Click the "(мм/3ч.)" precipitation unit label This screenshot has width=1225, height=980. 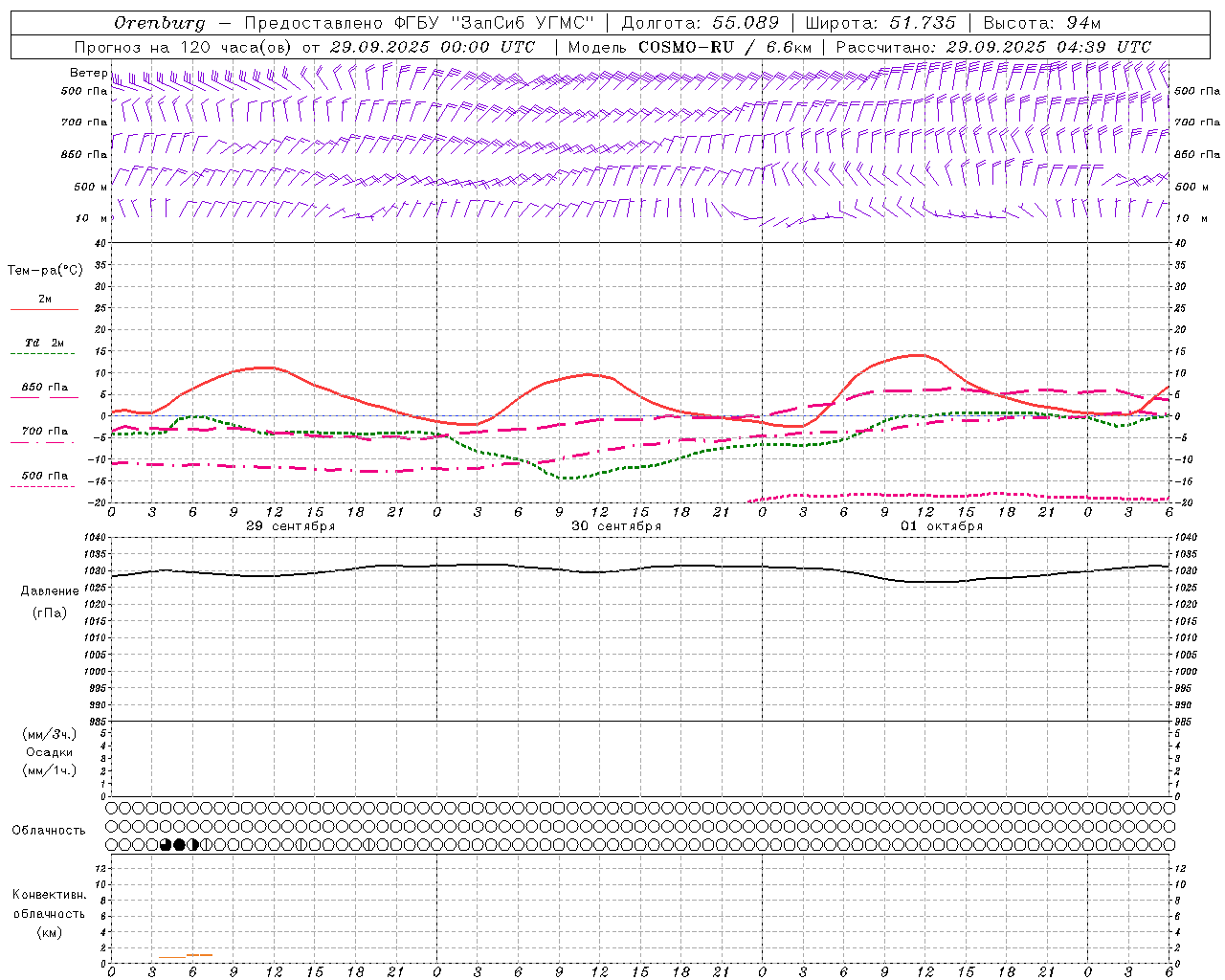coord(50,734)
